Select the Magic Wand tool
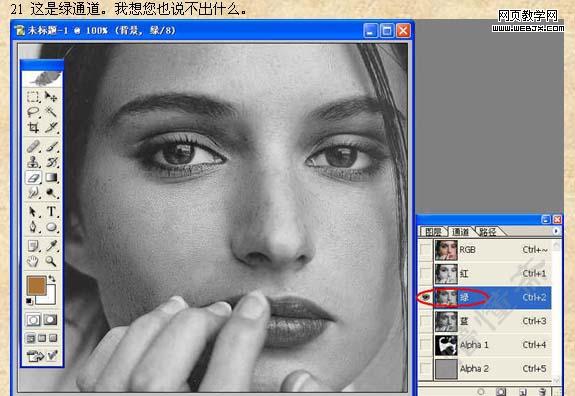 coord(51,112)
